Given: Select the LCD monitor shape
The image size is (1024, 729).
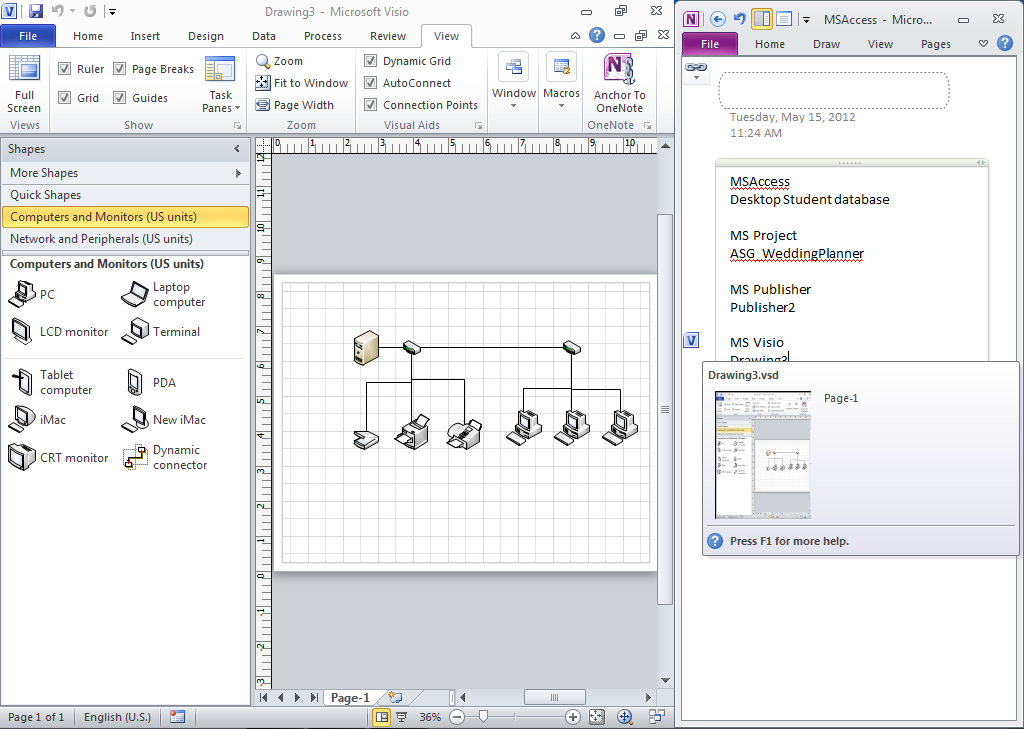Looking at the screenshot, I should click(x=59, y=332).
